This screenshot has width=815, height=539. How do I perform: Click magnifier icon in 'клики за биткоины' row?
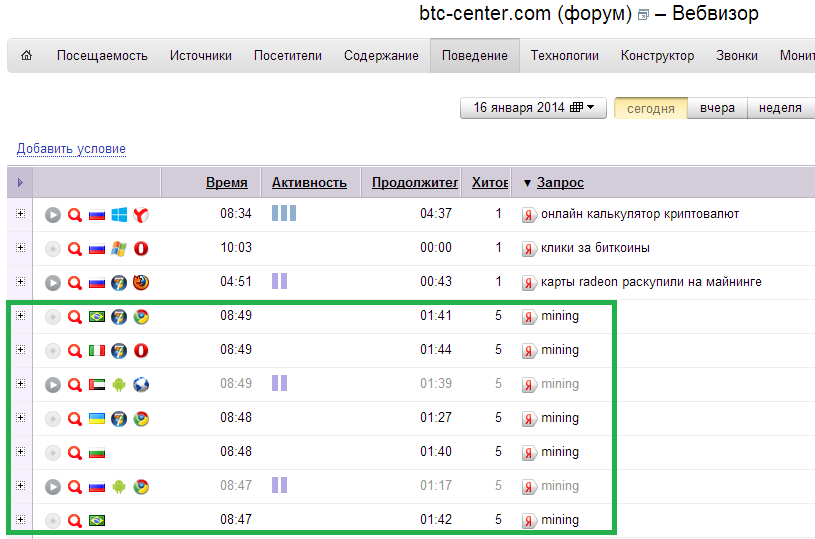pyautogui.click(x=75, y=249)
